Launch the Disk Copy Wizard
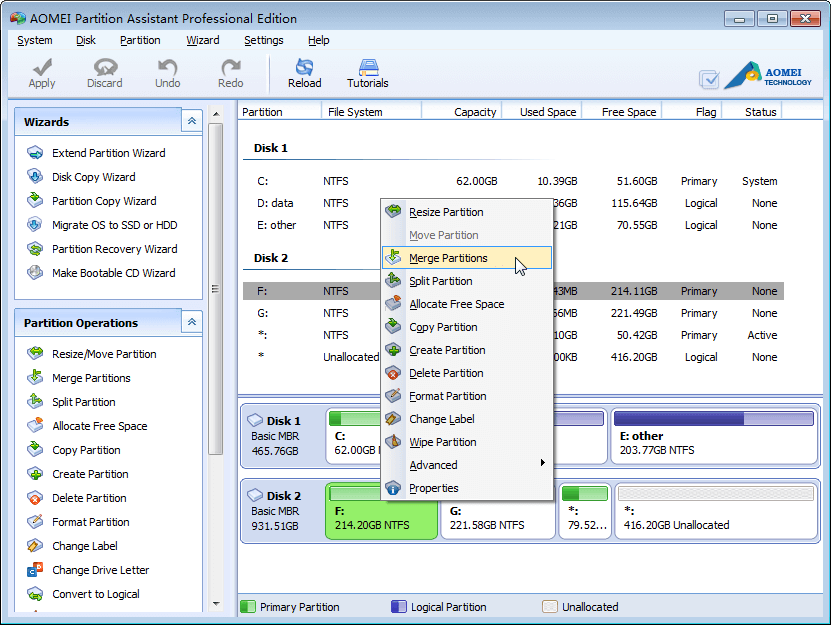This screenshot has width=831, height=625. 93,177
